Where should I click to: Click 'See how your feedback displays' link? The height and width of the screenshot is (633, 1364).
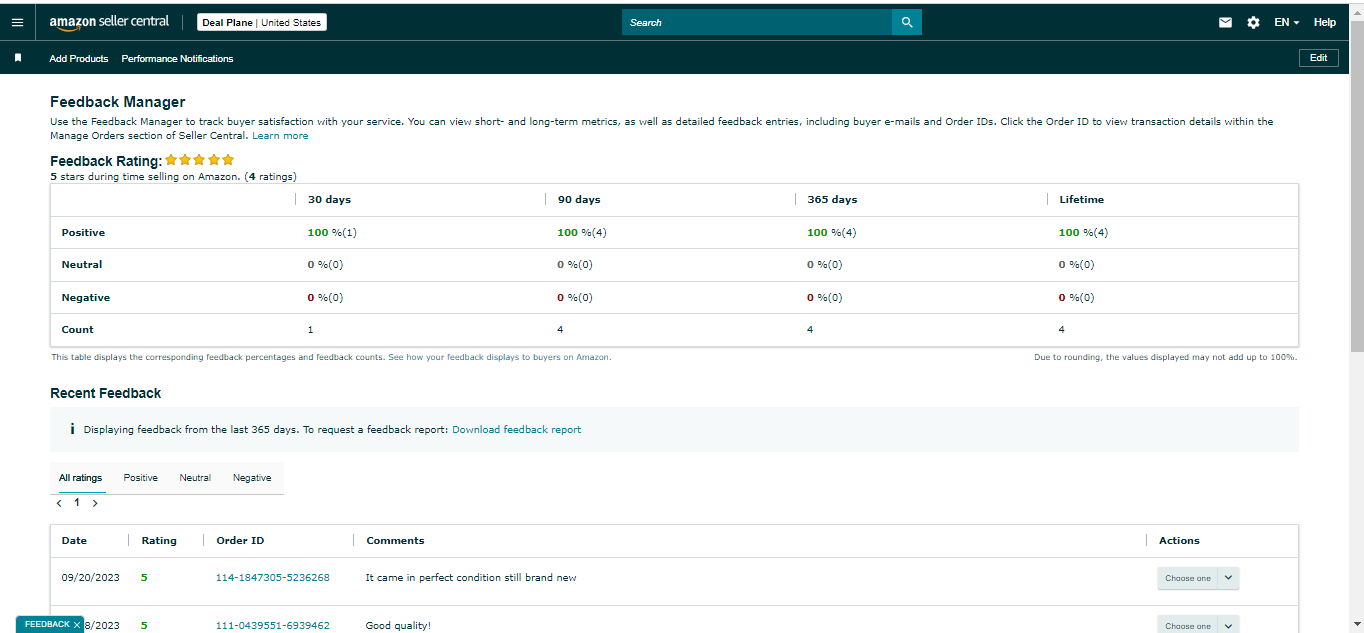click(x=499, y=357)
